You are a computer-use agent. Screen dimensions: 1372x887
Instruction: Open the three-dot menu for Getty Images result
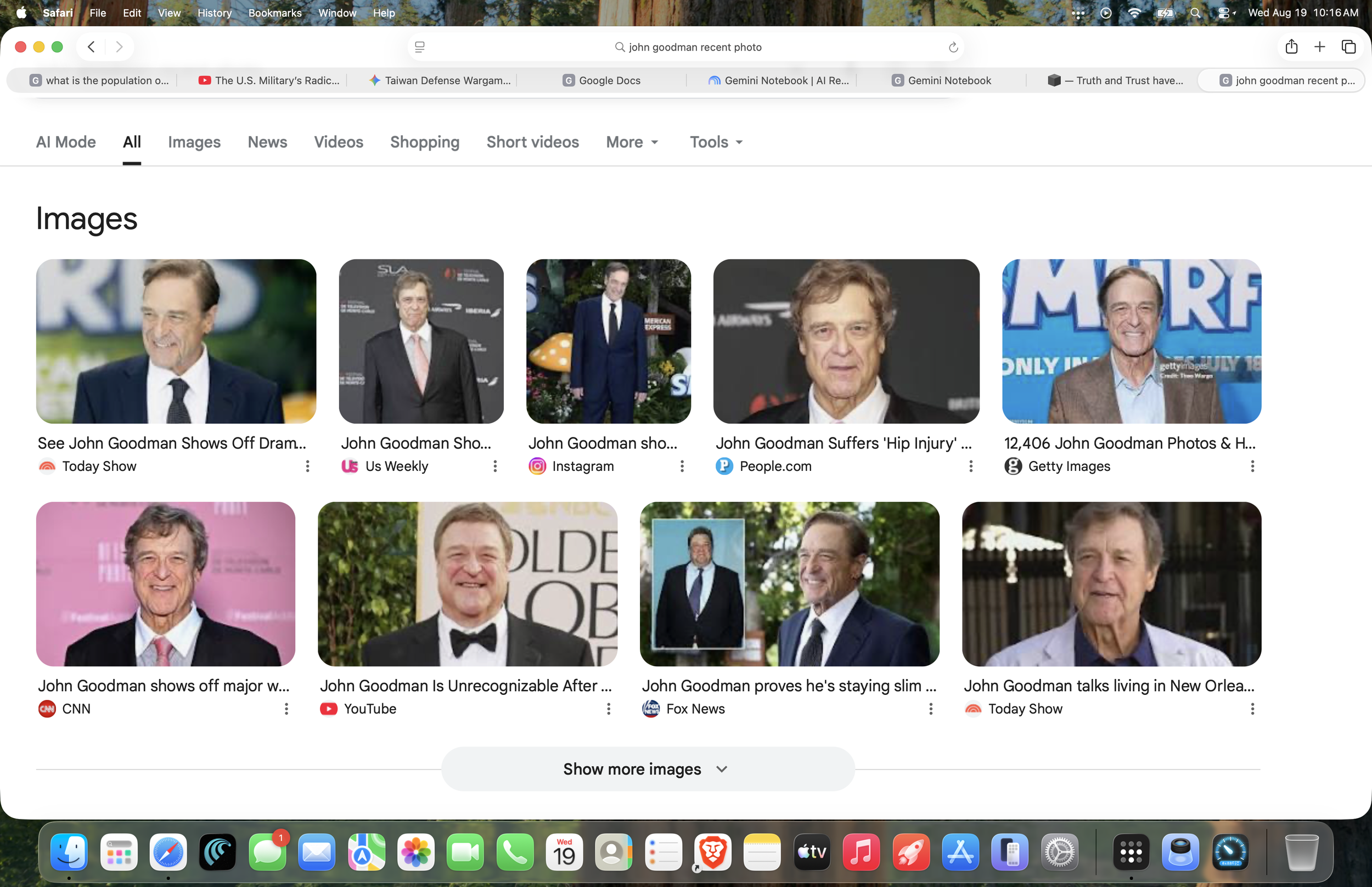[x=1252, y=466]
